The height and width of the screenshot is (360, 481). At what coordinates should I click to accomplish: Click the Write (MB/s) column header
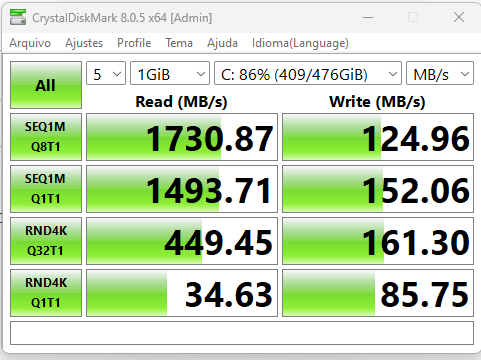point(377,101)
